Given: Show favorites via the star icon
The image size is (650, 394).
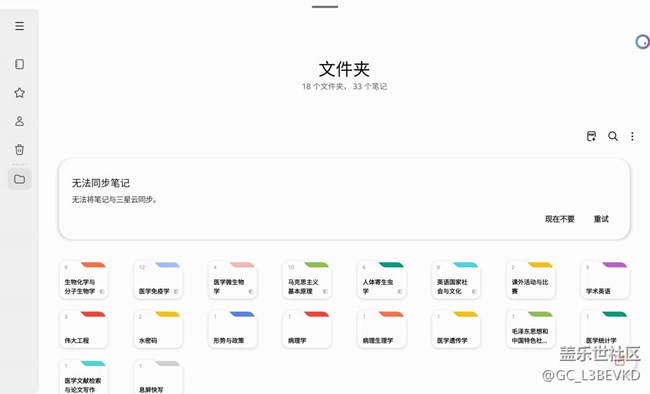Looking at the screenshot, I should 19,92.
